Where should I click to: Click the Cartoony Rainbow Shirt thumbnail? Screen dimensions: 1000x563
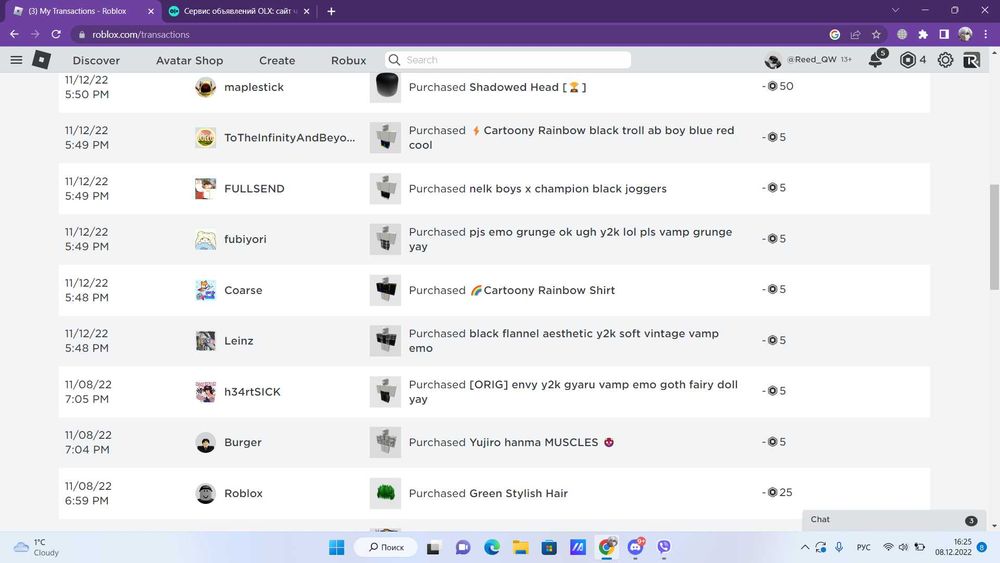tap(385, 290)
